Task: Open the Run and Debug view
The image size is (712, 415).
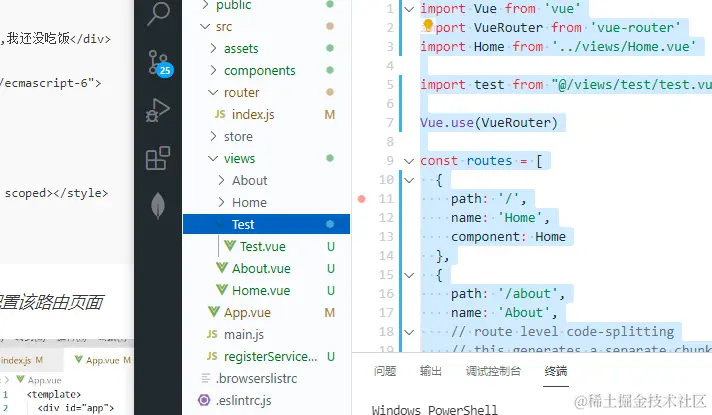Action: pos(158,110)
